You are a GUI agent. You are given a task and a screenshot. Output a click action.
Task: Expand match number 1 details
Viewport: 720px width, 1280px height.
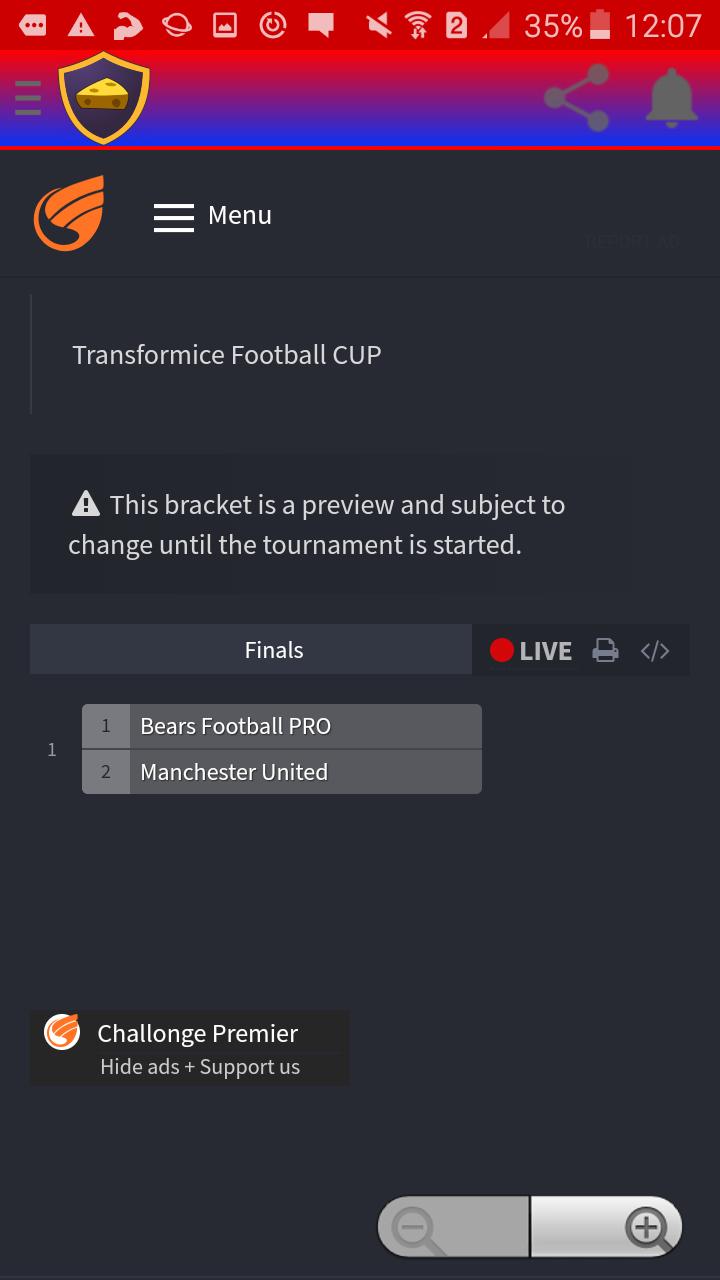51,749
